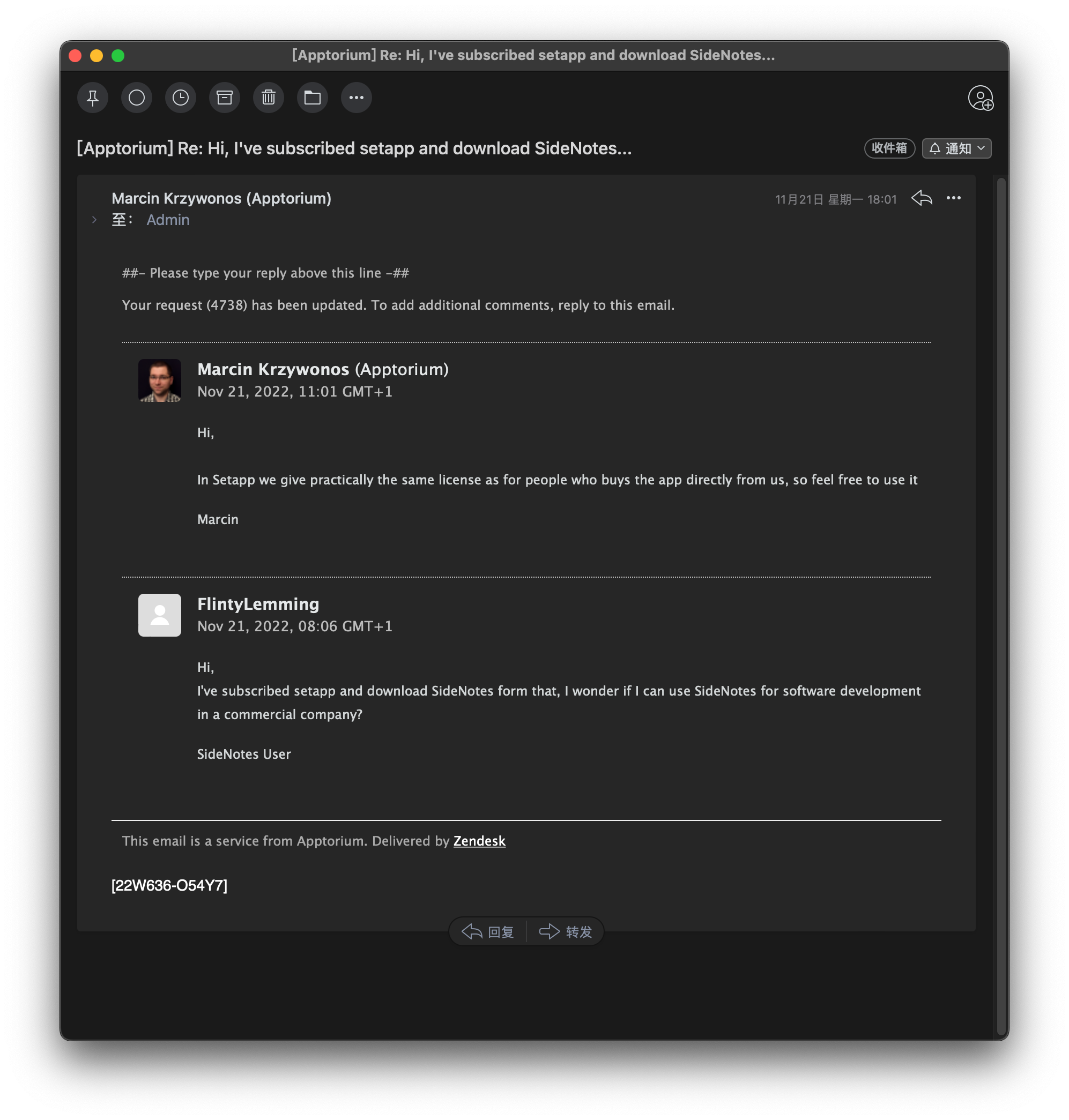Open the 通知 notification dropdown
The height and width of the screenshot is (1120, 1069).
957,148
